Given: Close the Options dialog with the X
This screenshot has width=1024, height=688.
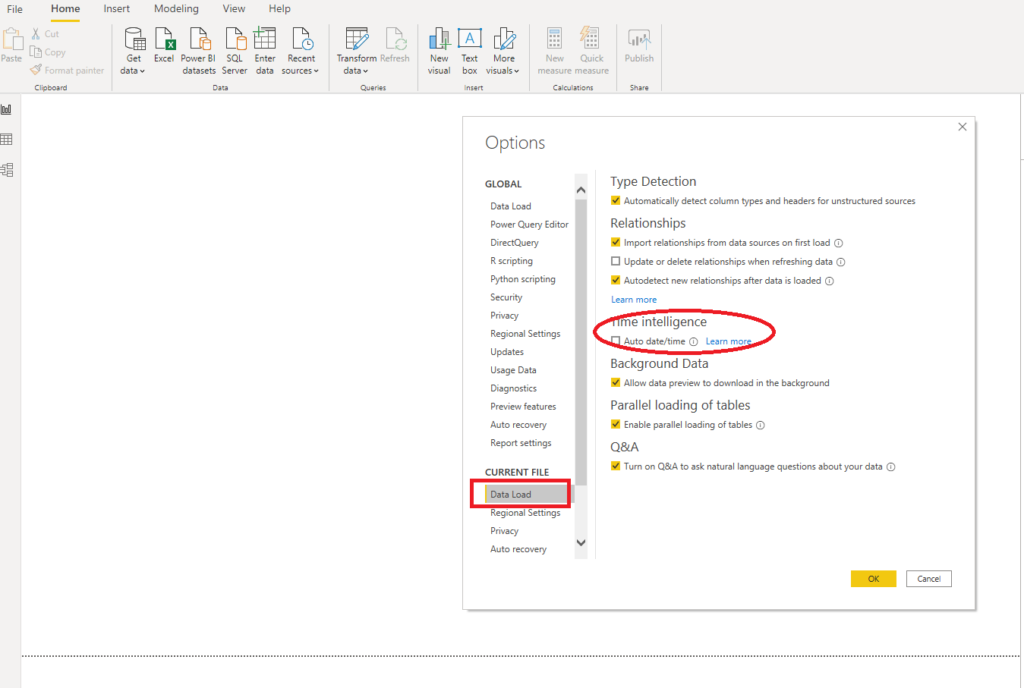Looking at the screenshot, I should [962, 127].
